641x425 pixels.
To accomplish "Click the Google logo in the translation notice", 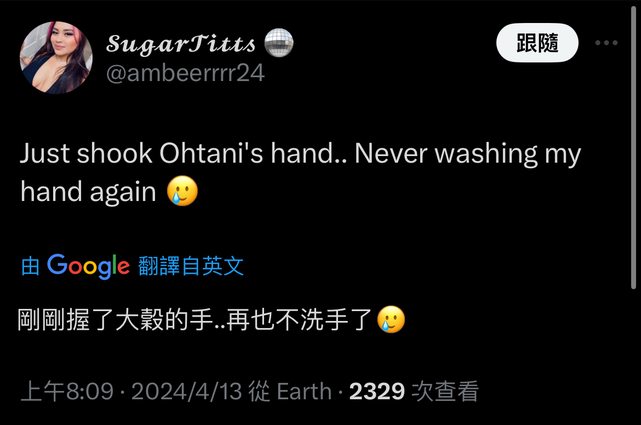I will click(88, 266).
